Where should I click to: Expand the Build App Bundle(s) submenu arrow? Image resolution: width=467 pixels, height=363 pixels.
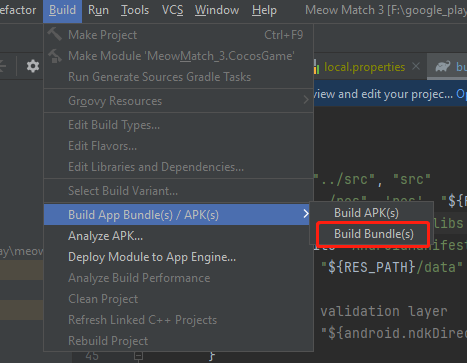[x=306, y=214]
